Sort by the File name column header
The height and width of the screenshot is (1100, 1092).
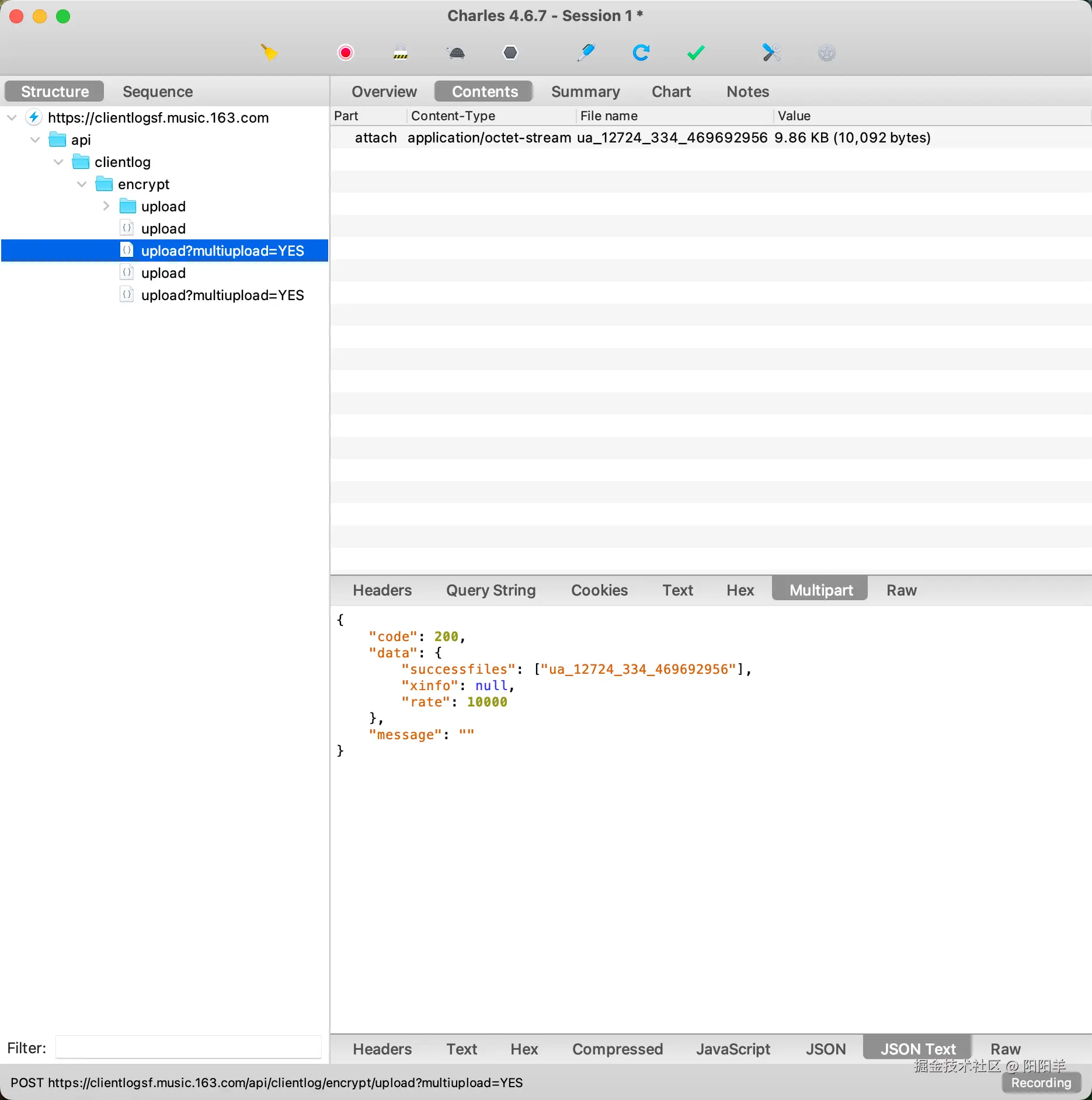675,116
